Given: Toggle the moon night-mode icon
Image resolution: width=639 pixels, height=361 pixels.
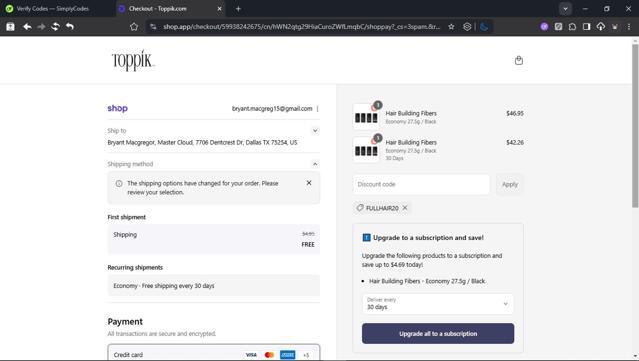Looking at the screenshot, I should (x=484, y=26).
